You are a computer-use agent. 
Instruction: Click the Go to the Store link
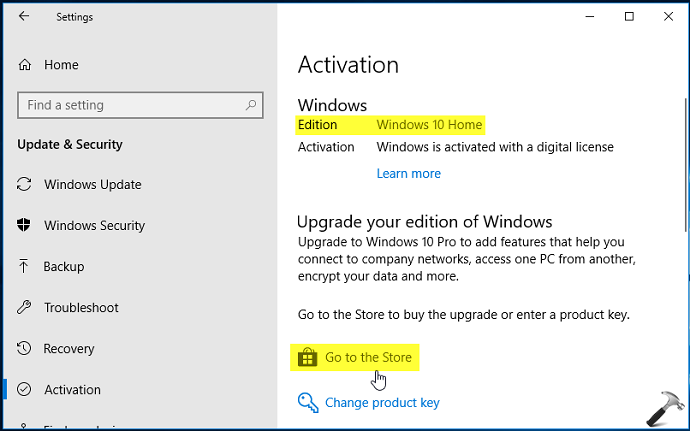pos(368,357)
